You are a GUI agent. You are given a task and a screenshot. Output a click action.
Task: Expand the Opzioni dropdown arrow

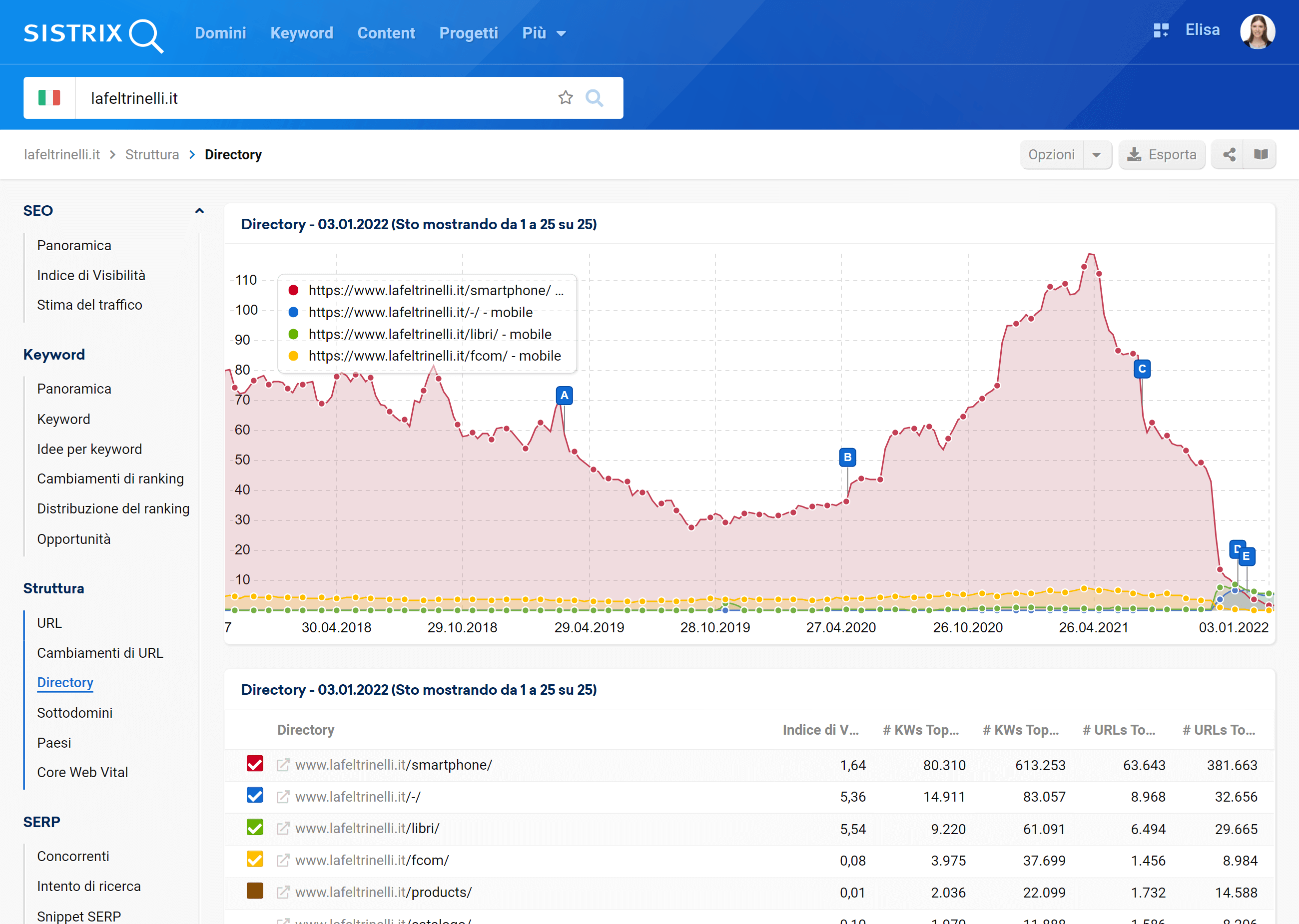(1097, 155)
